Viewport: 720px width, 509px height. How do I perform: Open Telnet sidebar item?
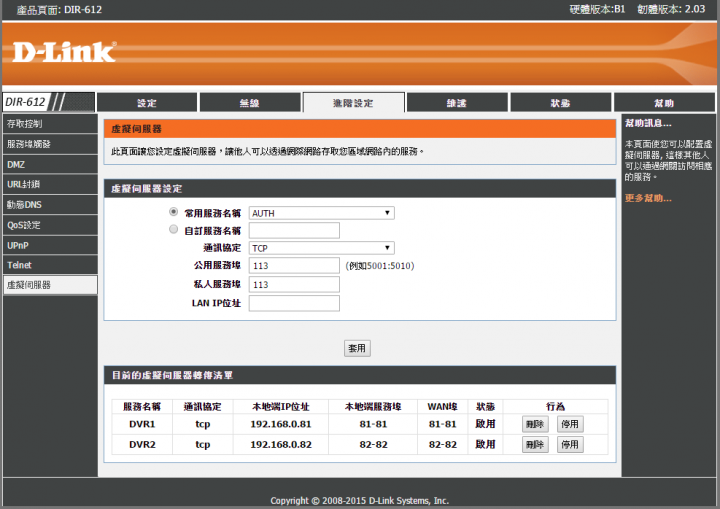pyautogui.click(x=50, y=265)
